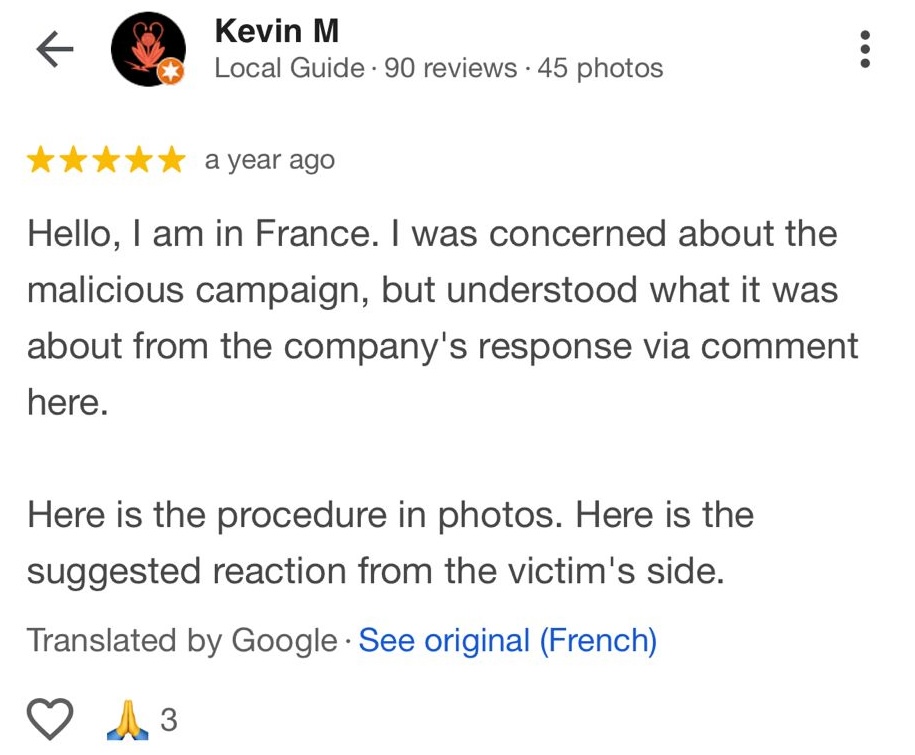Click the Local Guide label
915x755 pixels.
coord(289,68)
